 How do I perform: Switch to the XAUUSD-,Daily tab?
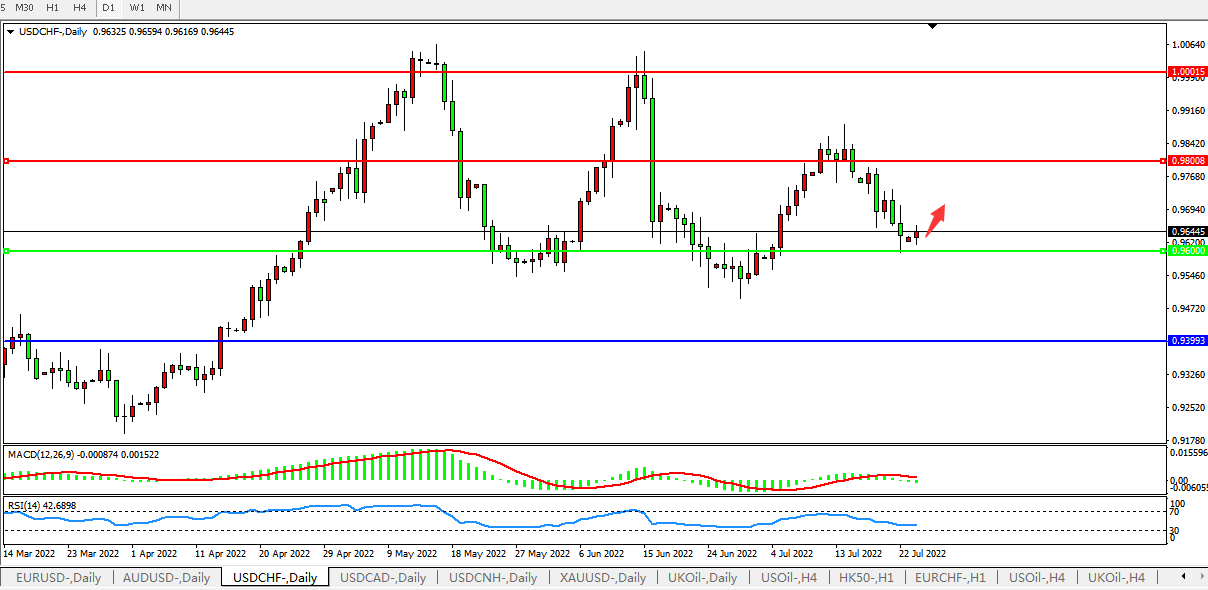[600, 577]
